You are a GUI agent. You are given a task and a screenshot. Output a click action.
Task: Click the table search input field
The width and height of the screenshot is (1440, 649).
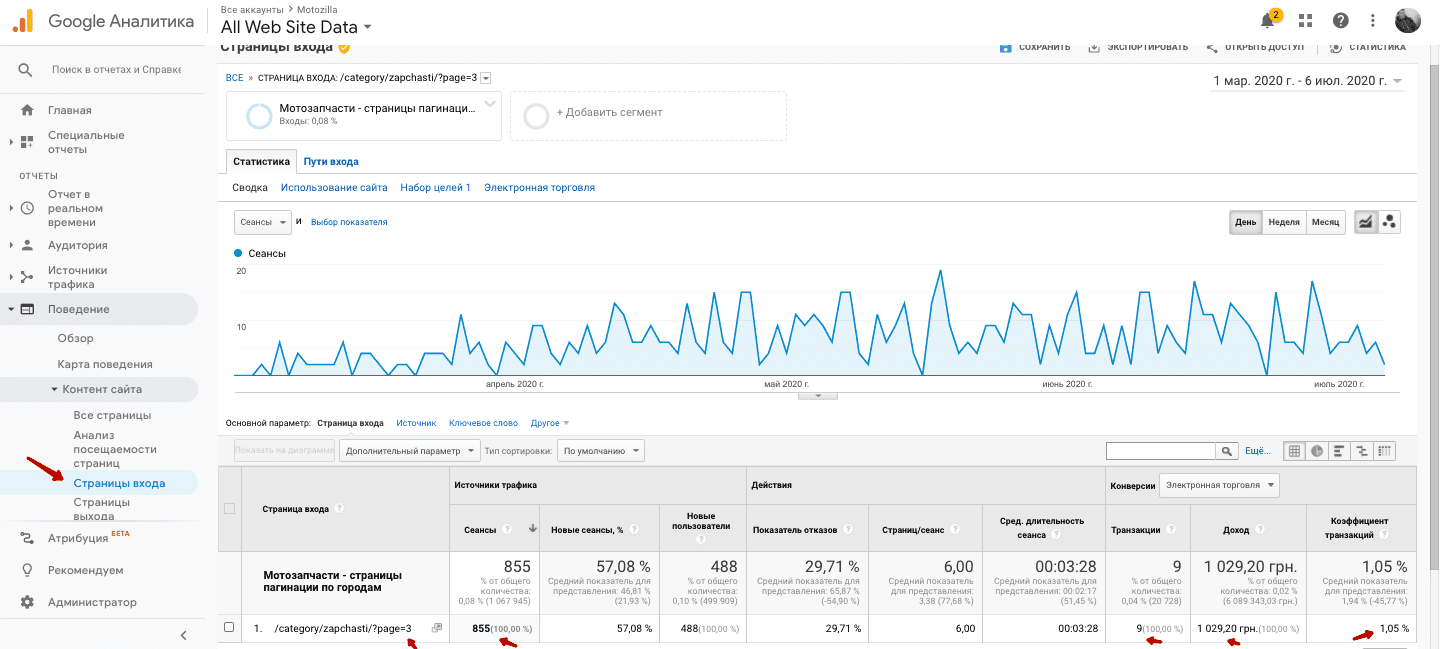(1160, 451)
